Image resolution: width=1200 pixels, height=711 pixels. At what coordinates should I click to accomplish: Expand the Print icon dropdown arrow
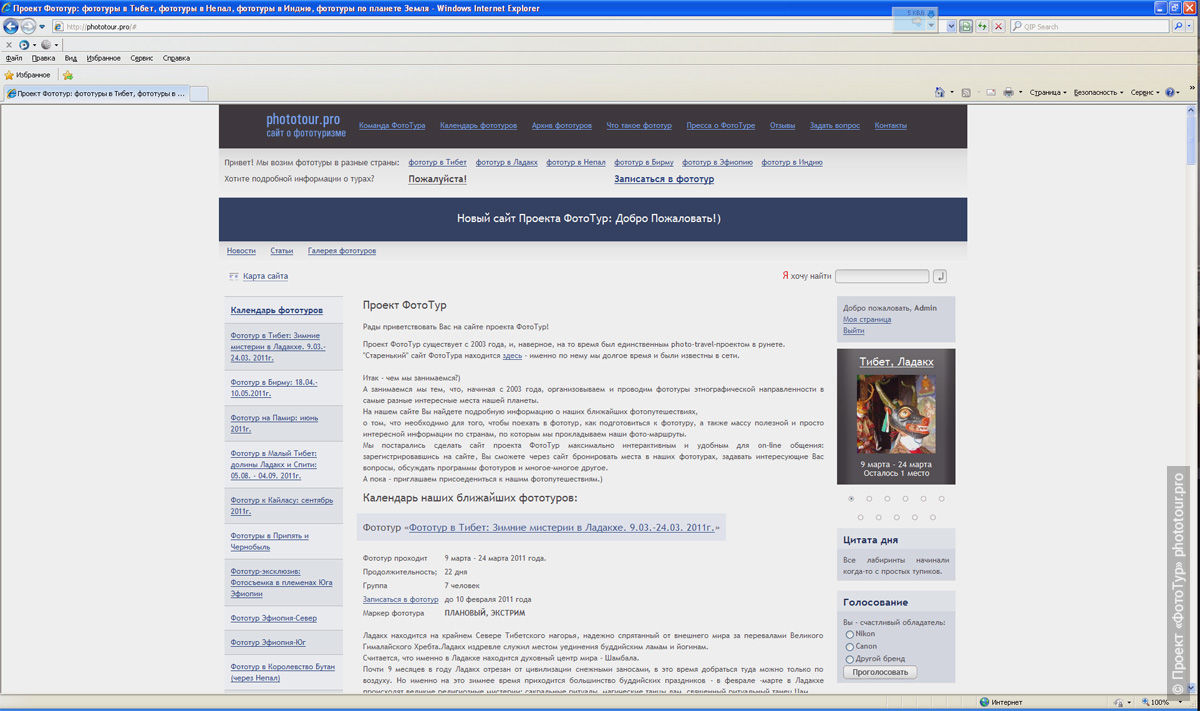tap(1020, 92)
